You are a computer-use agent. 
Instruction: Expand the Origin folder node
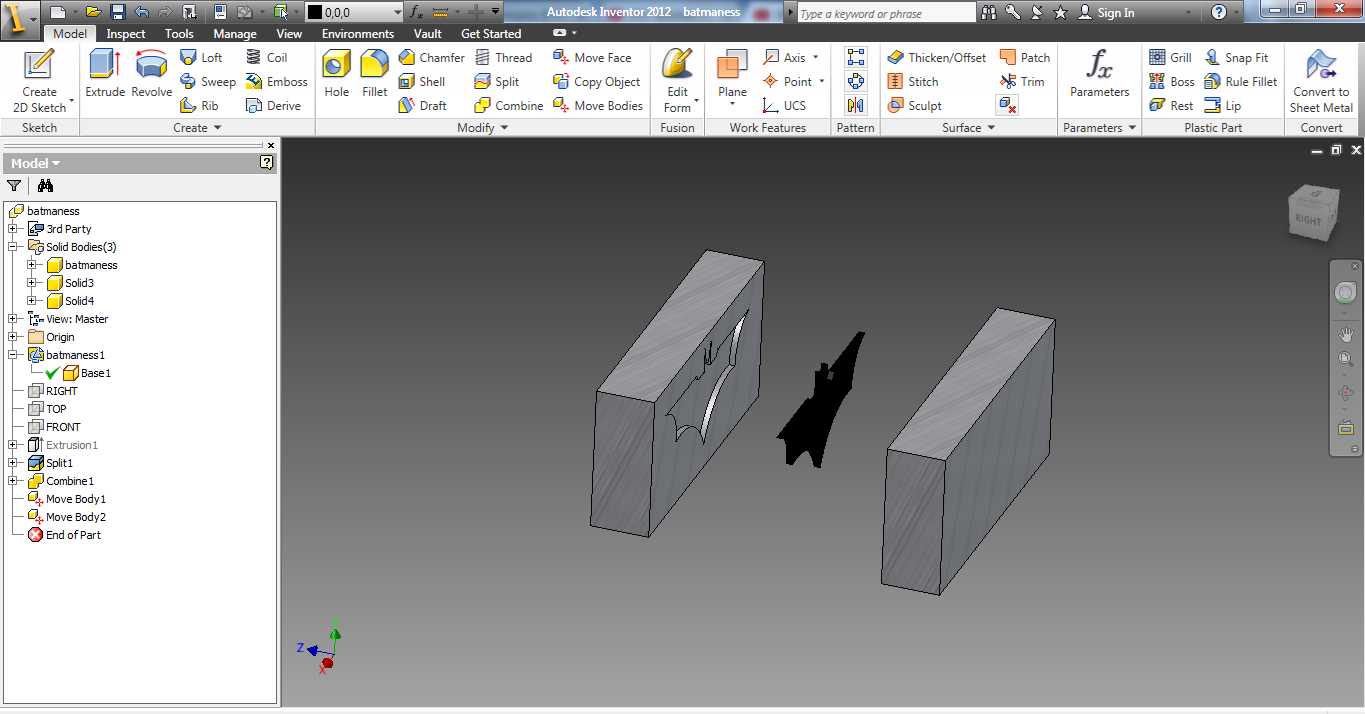click(13, 337)
